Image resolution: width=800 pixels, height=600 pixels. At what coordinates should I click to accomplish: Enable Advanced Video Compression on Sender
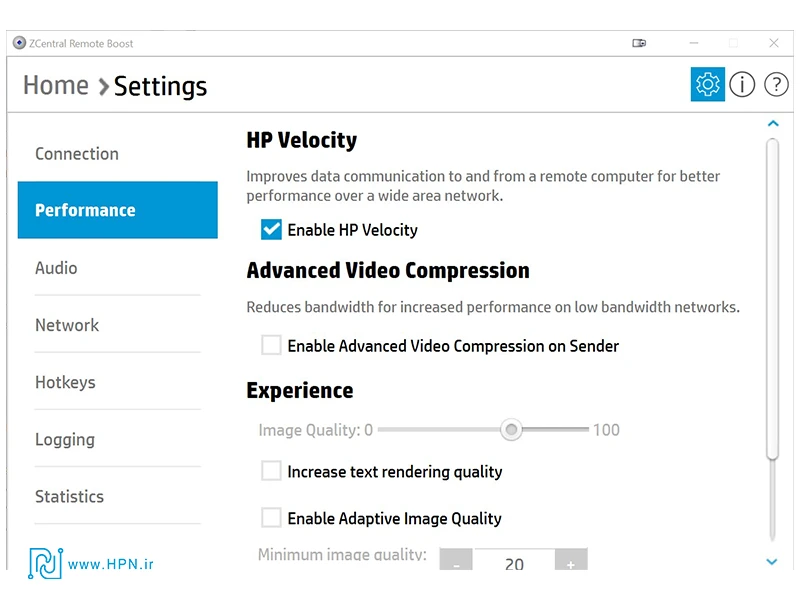click(x=271, y=346)
